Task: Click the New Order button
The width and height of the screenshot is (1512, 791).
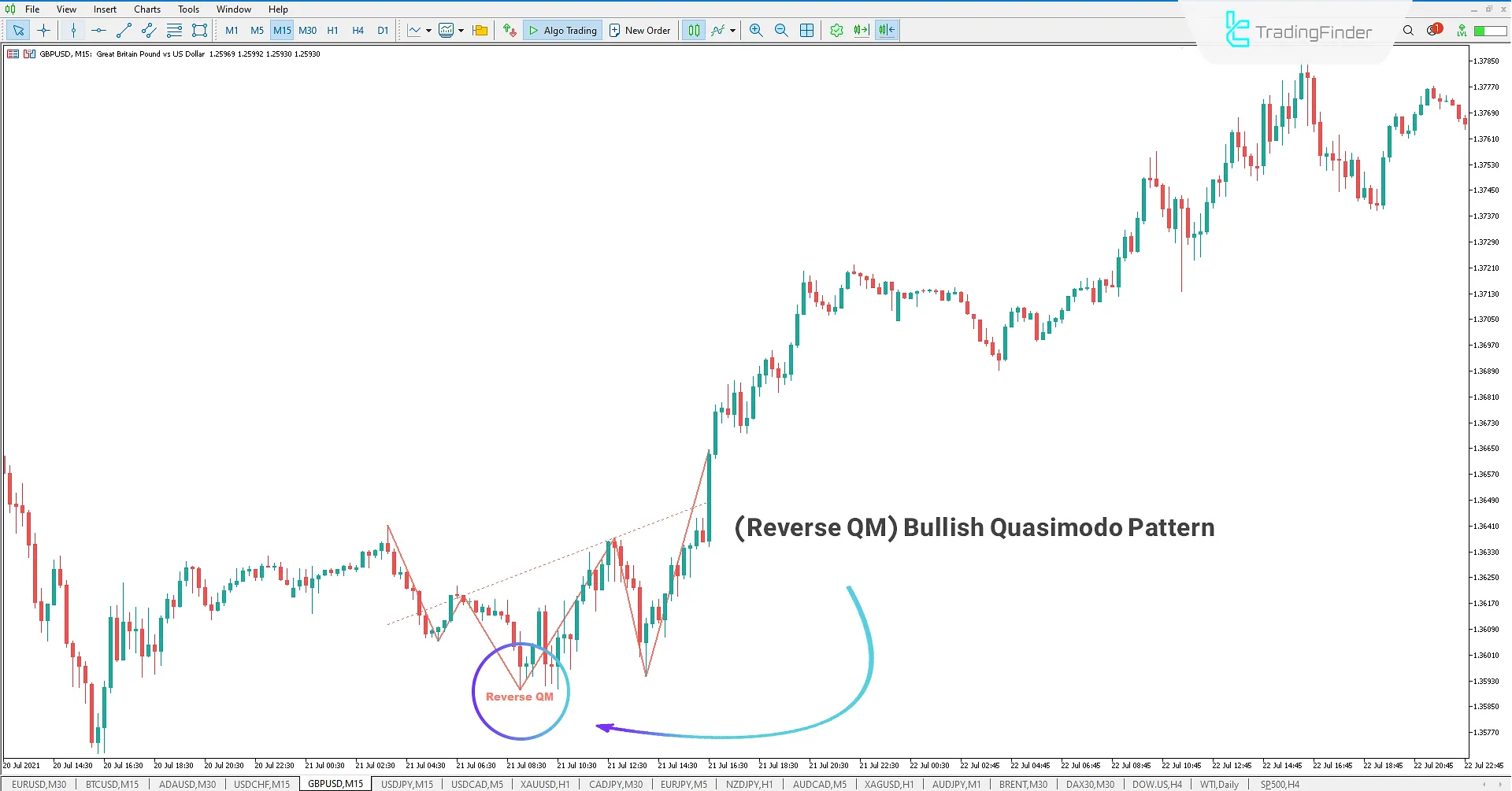Action: point(639,31)
